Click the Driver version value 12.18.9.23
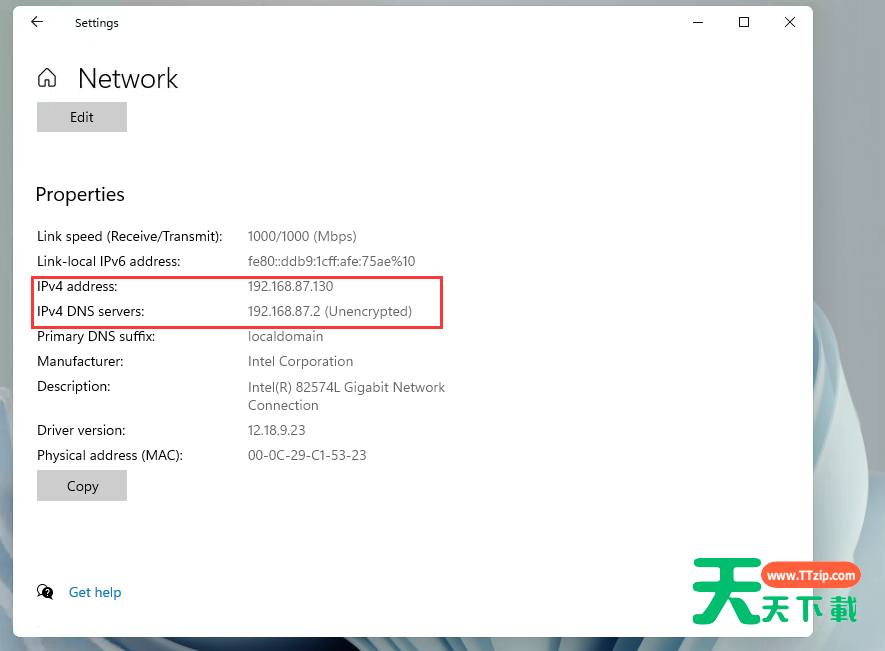The width and height of the screenshot is (885, 651). click(277, 430)
